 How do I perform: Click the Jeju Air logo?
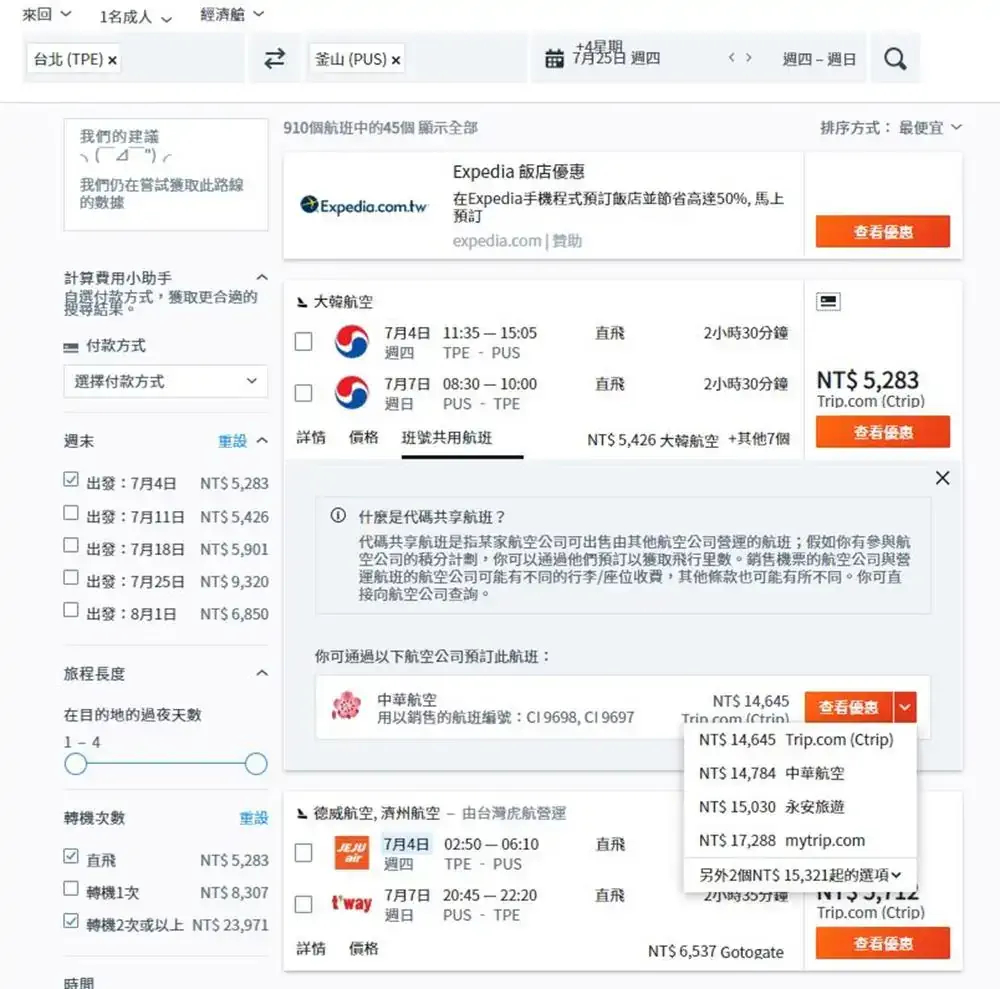tap(351, 853)
